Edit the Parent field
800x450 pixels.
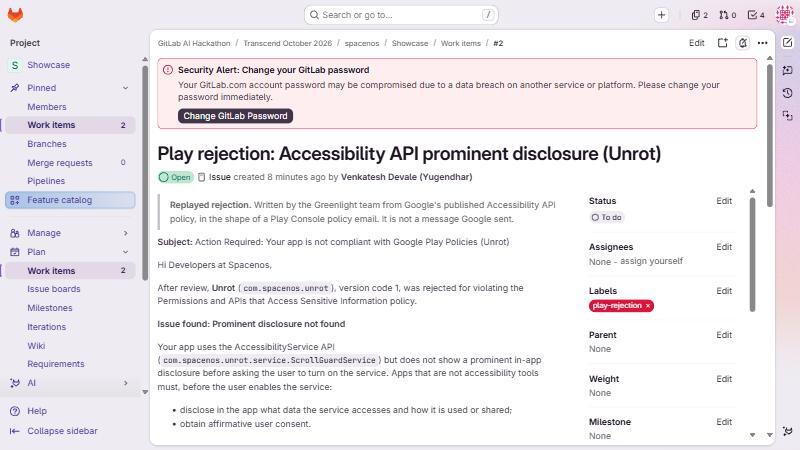724,335
